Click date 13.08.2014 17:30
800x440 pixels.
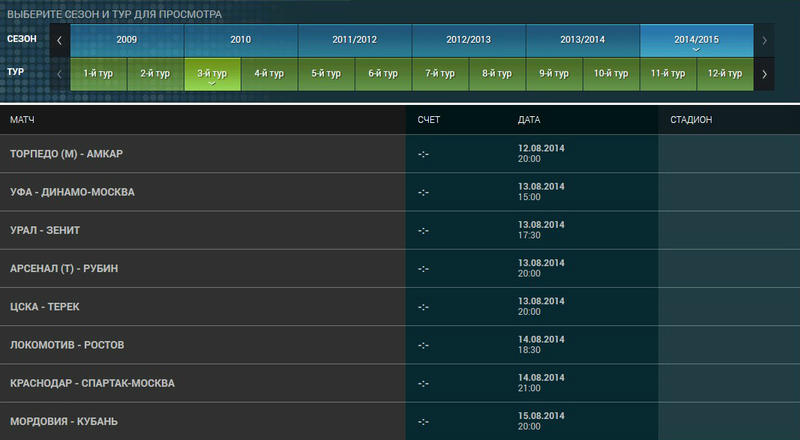[x=541, y=230]
